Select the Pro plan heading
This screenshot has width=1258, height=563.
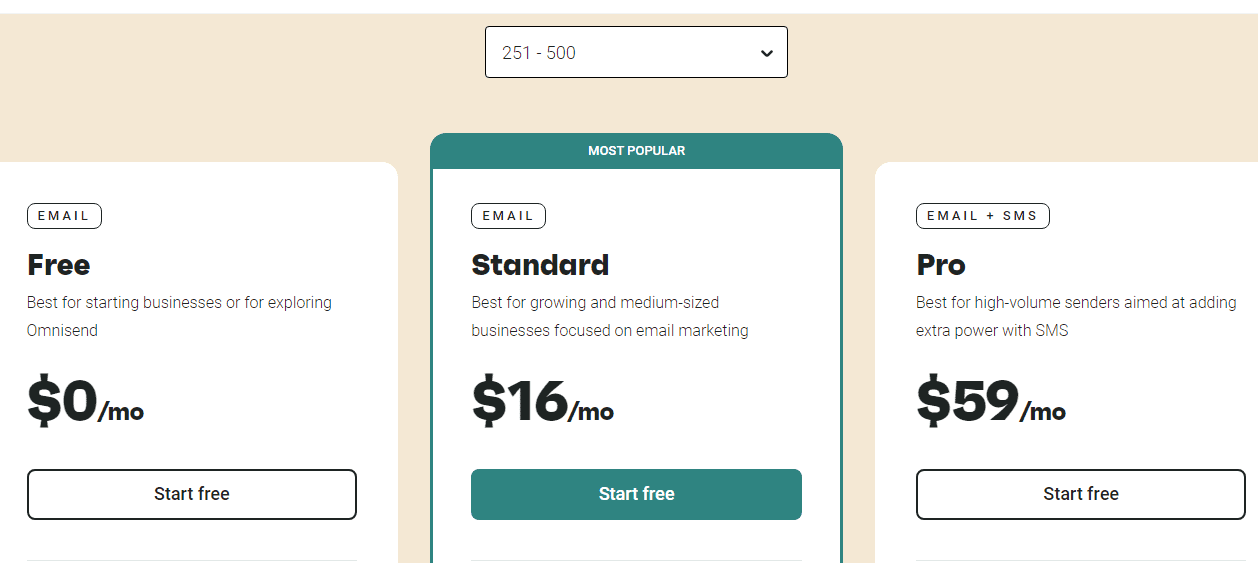[941, 265]
